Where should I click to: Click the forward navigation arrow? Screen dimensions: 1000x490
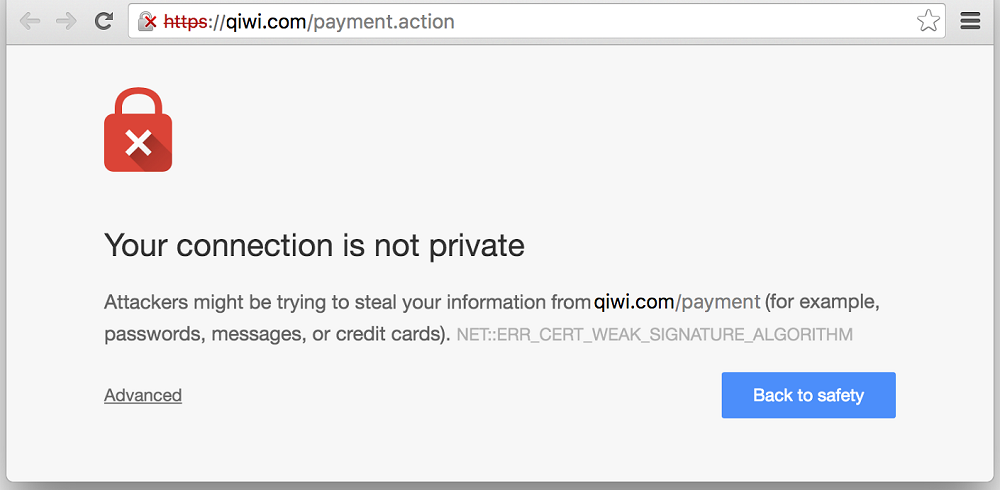66,21
